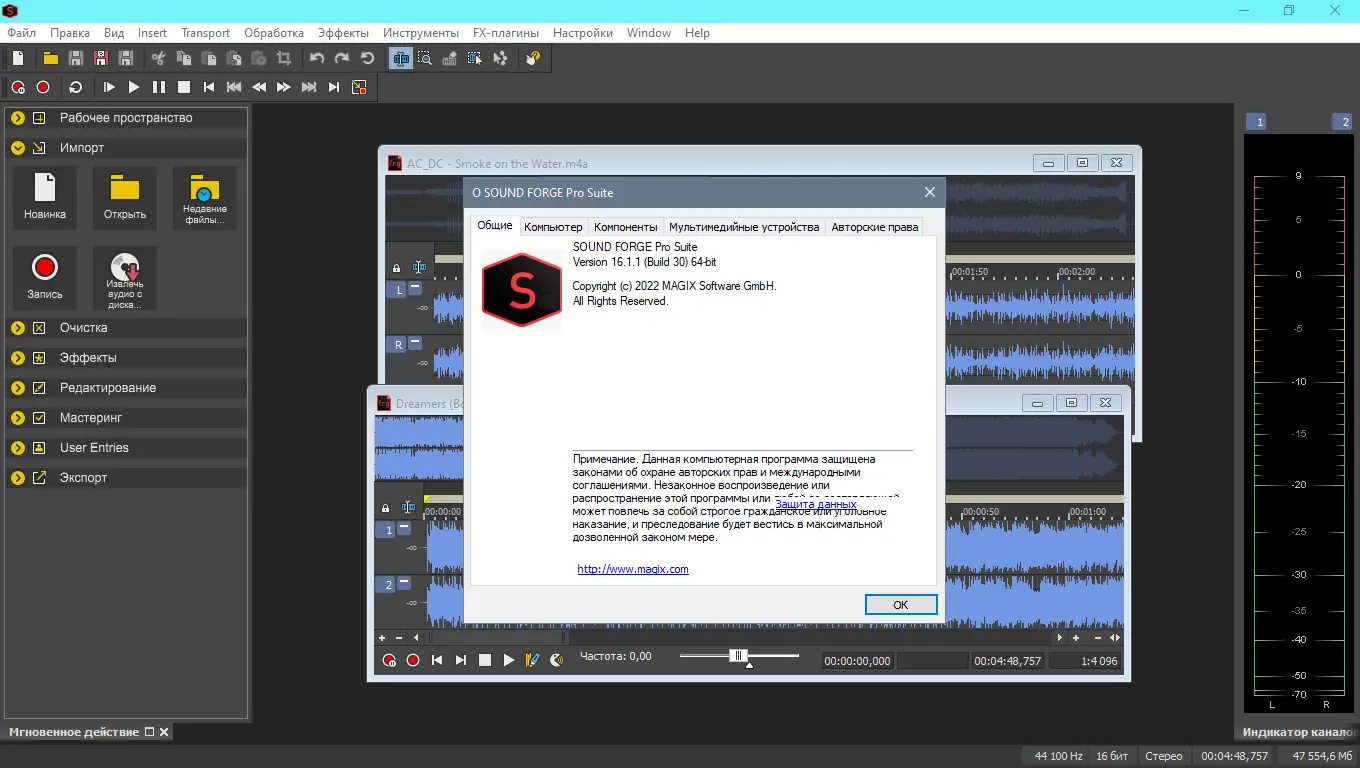Collapse channel 2 with its minus button in Dreamers
This screenshot has width=1360, height=768.
[x=405, y=583]
